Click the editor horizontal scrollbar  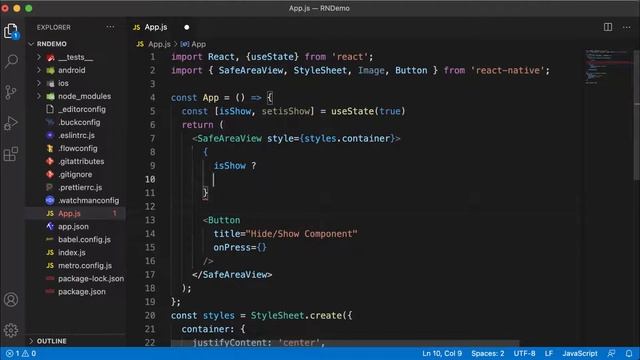pyautogui.click(x=345, y=344)
